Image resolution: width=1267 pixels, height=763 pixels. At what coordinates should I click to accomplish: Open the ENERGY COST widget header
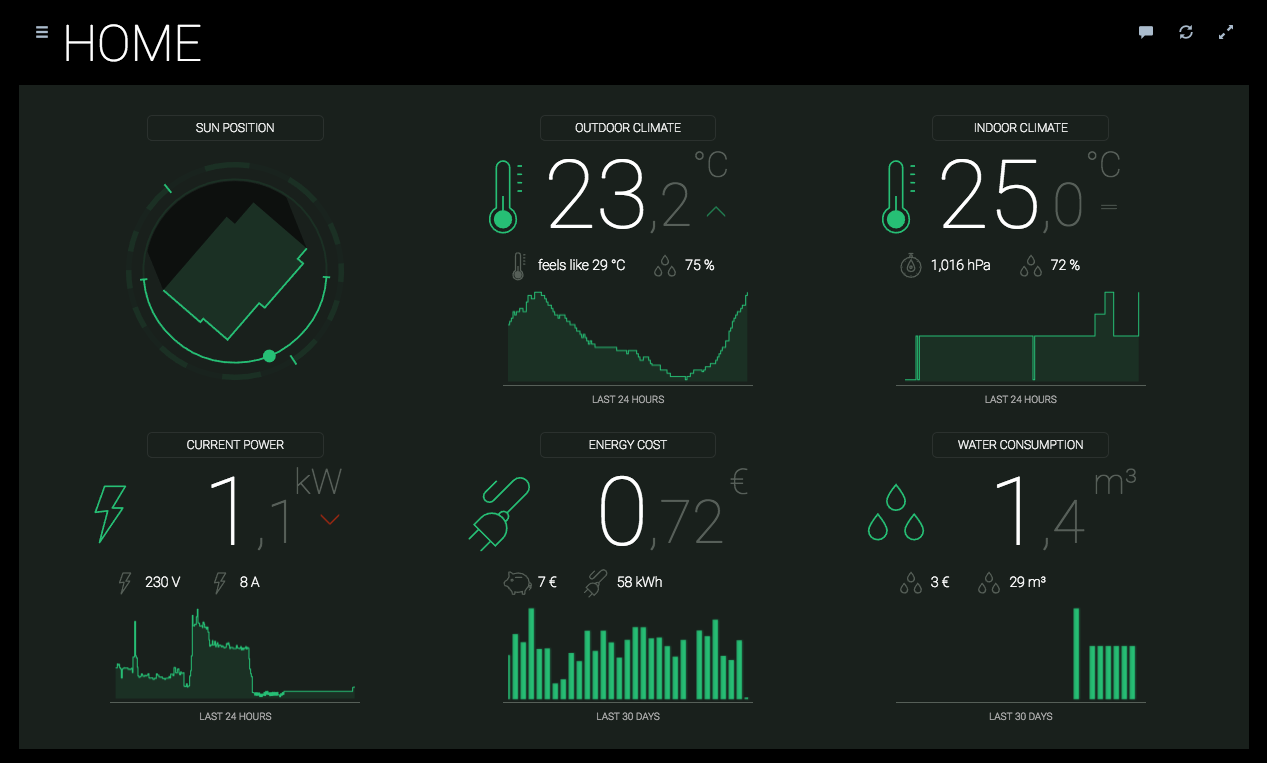tap(628, 445)
